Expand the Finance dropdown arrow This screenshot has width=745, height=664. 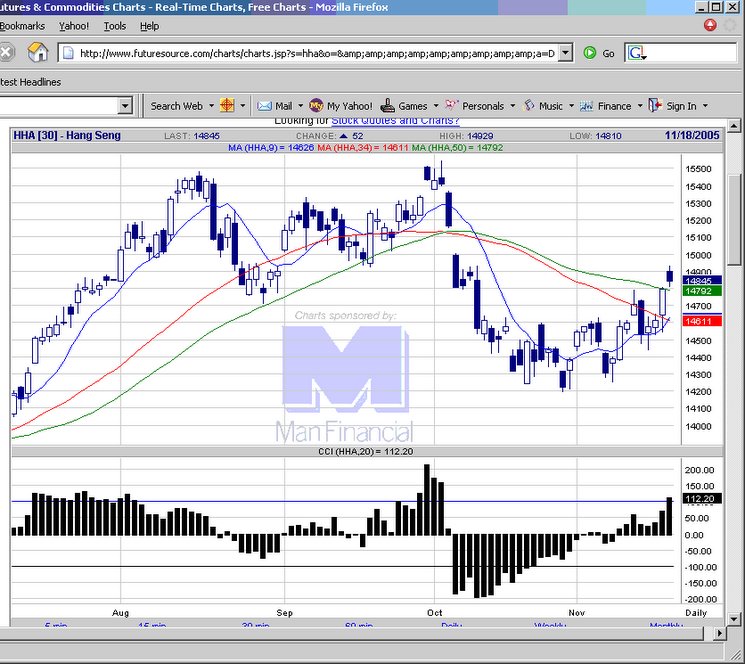[x=640, y=106]
